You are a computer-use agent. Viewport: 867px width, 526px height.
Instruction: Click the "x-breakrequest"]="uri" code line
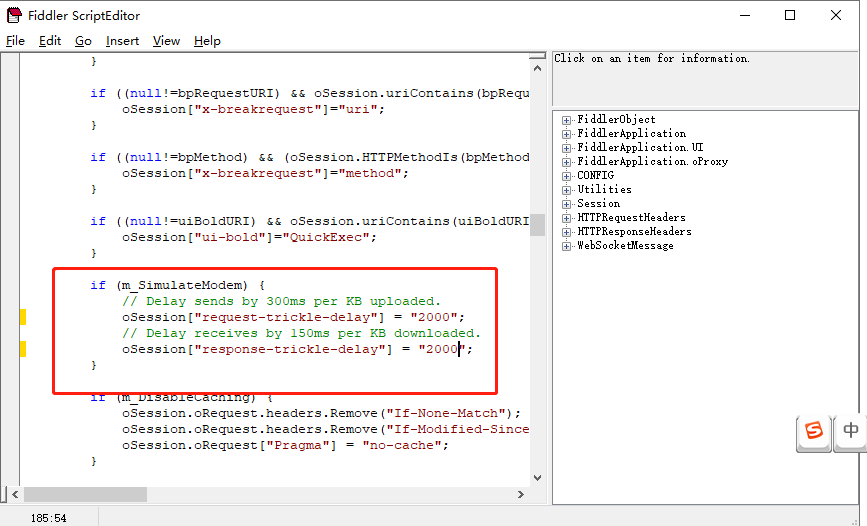pyautogui.click(x=253, y=109)
